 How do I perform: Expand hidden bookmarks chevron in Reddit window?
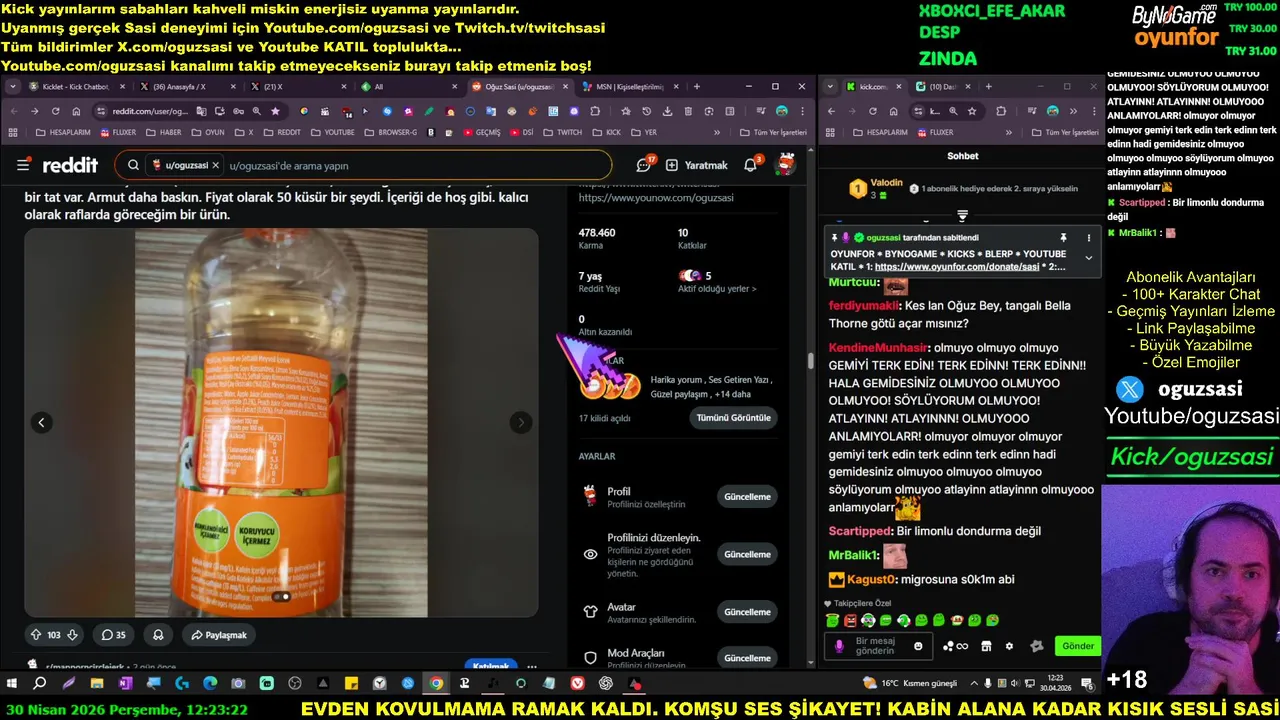click(x=716, y=132)
